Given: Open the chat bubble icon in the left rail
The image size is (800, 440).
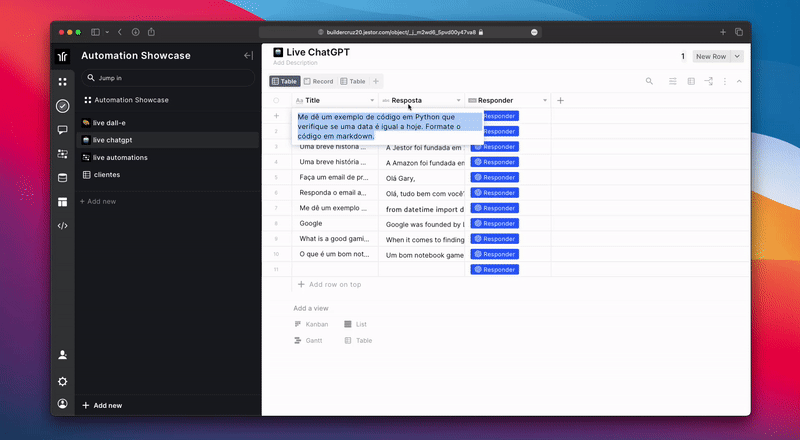Looking at the screenshot, I should tap(62, 130).
